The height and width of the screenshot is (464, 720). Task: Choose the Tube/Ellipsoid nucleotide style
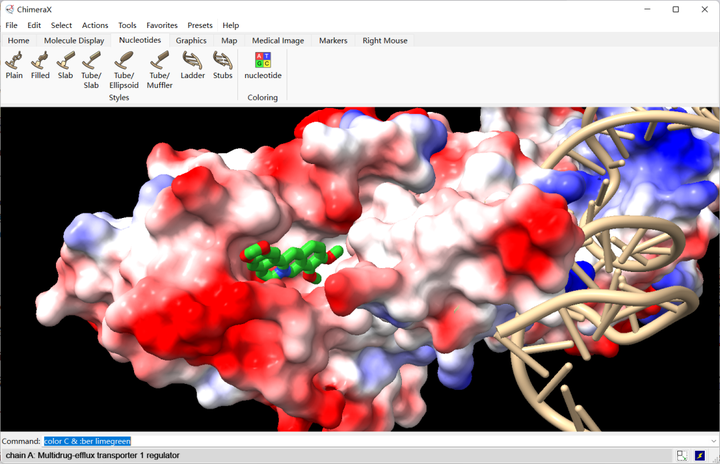[x=124, y=70]
